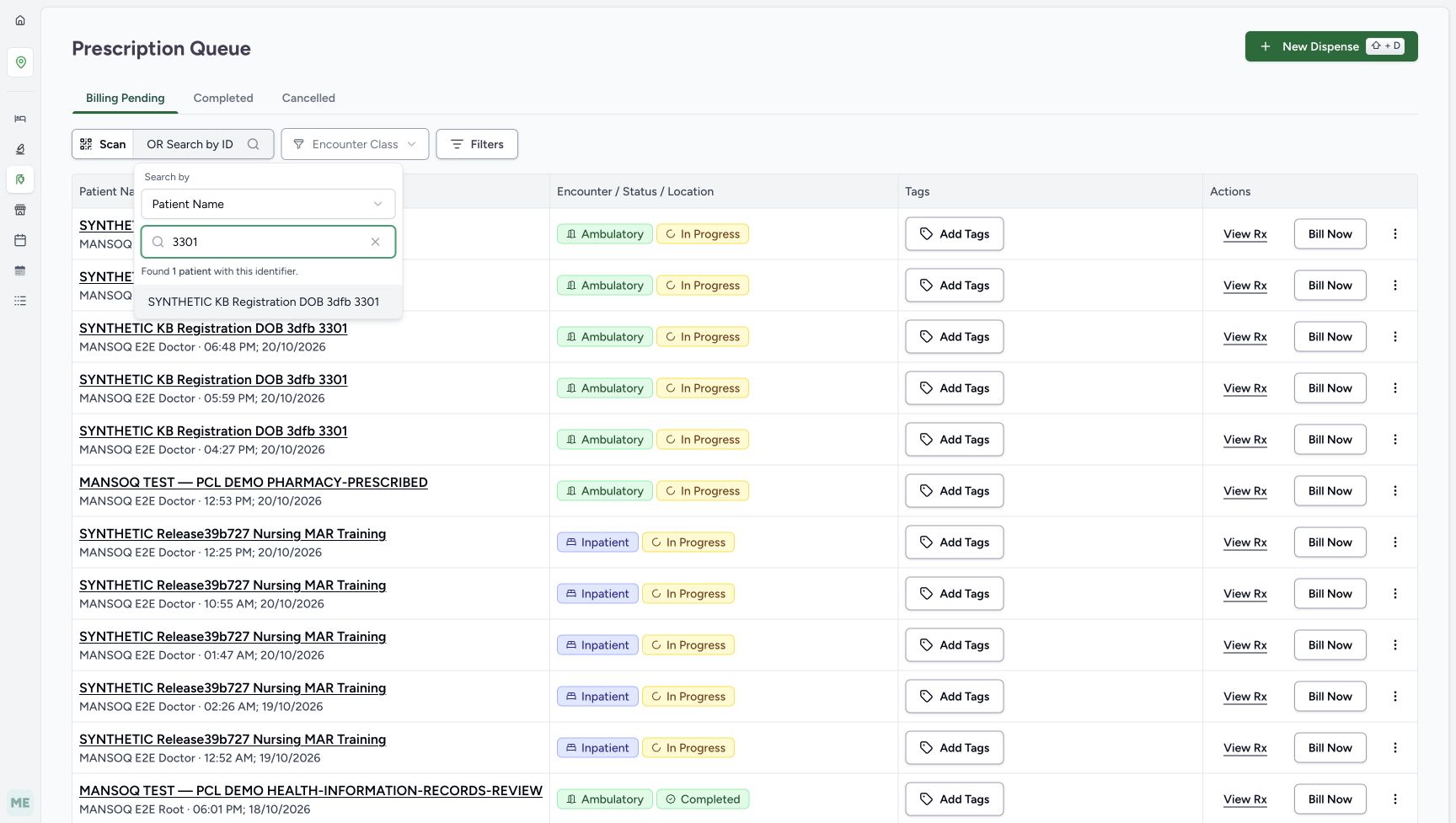This screenshot has width=1456, height=823.
Task: Open the microscope lab icon in sidebar
Action: pyautogui.click(x=20, y=149)
